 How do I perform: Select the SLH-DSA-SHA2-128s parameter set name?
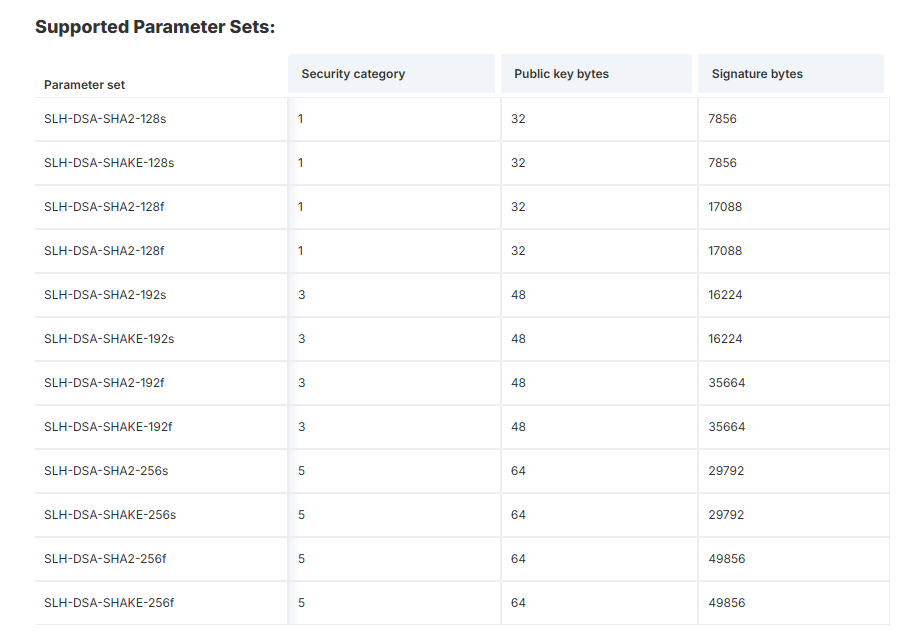tap(105, 119)
